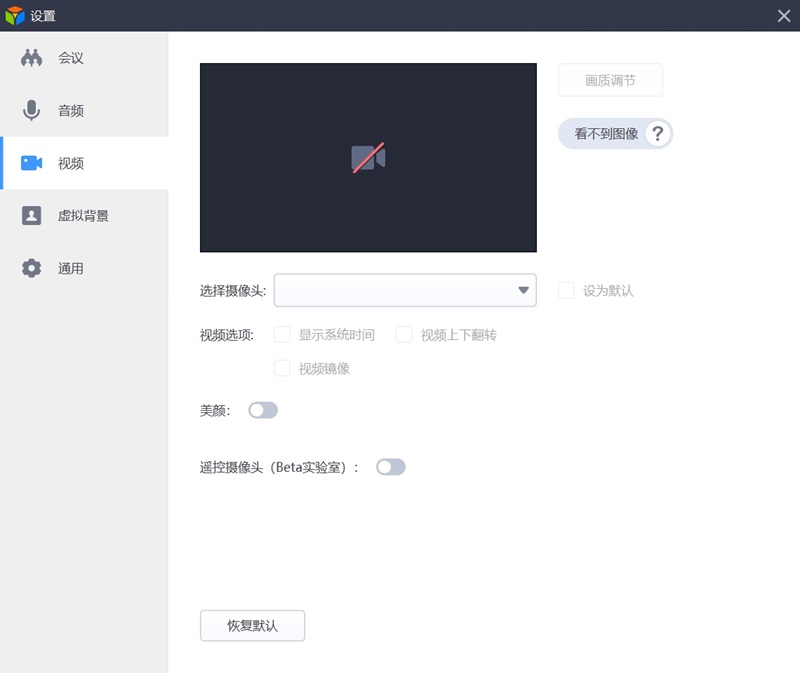Click the microphone icon beside 音频
The image size is (800, 673).
coord(33,110)
